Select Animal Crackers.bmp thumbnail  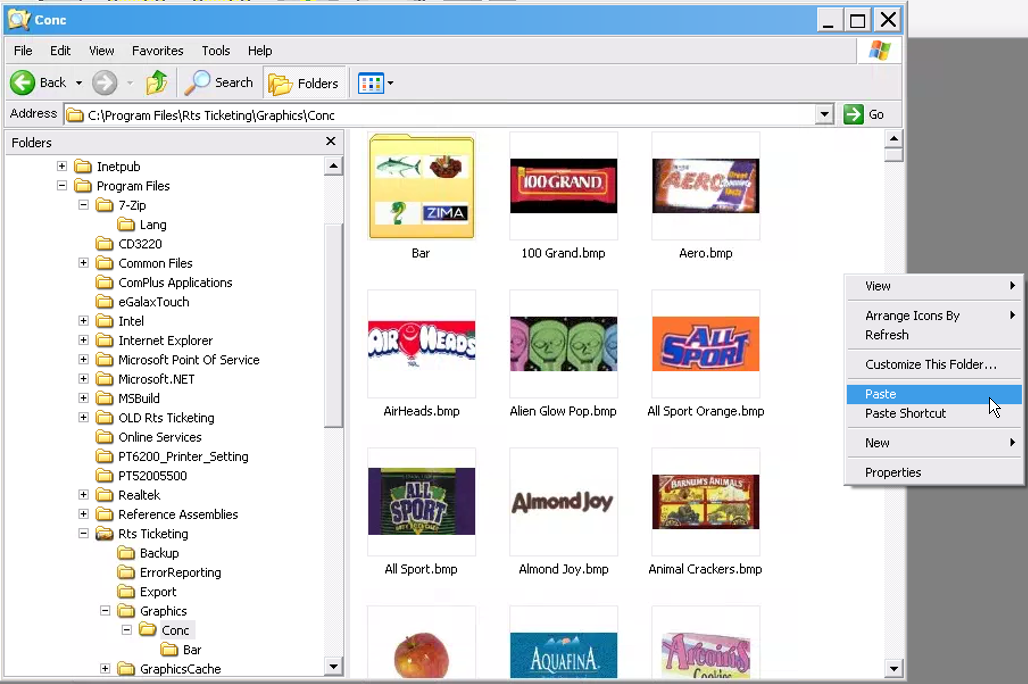click(705, 502)
